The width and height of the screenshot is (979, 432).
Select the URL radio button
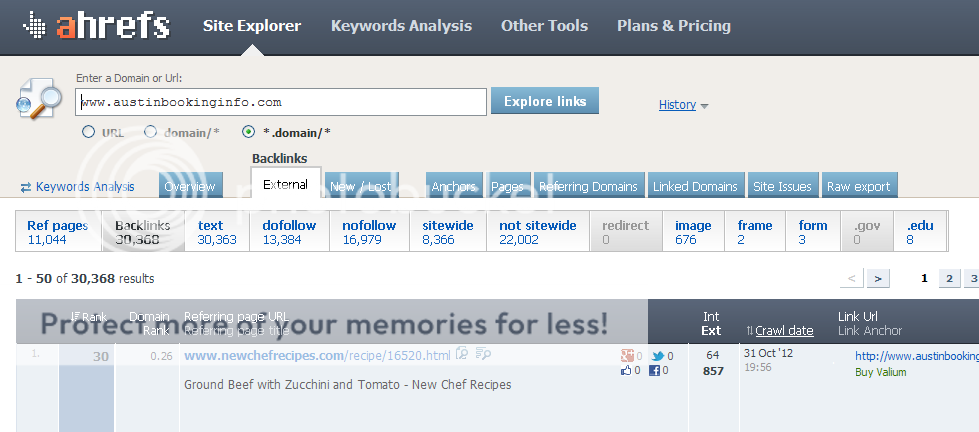point(89,132)
